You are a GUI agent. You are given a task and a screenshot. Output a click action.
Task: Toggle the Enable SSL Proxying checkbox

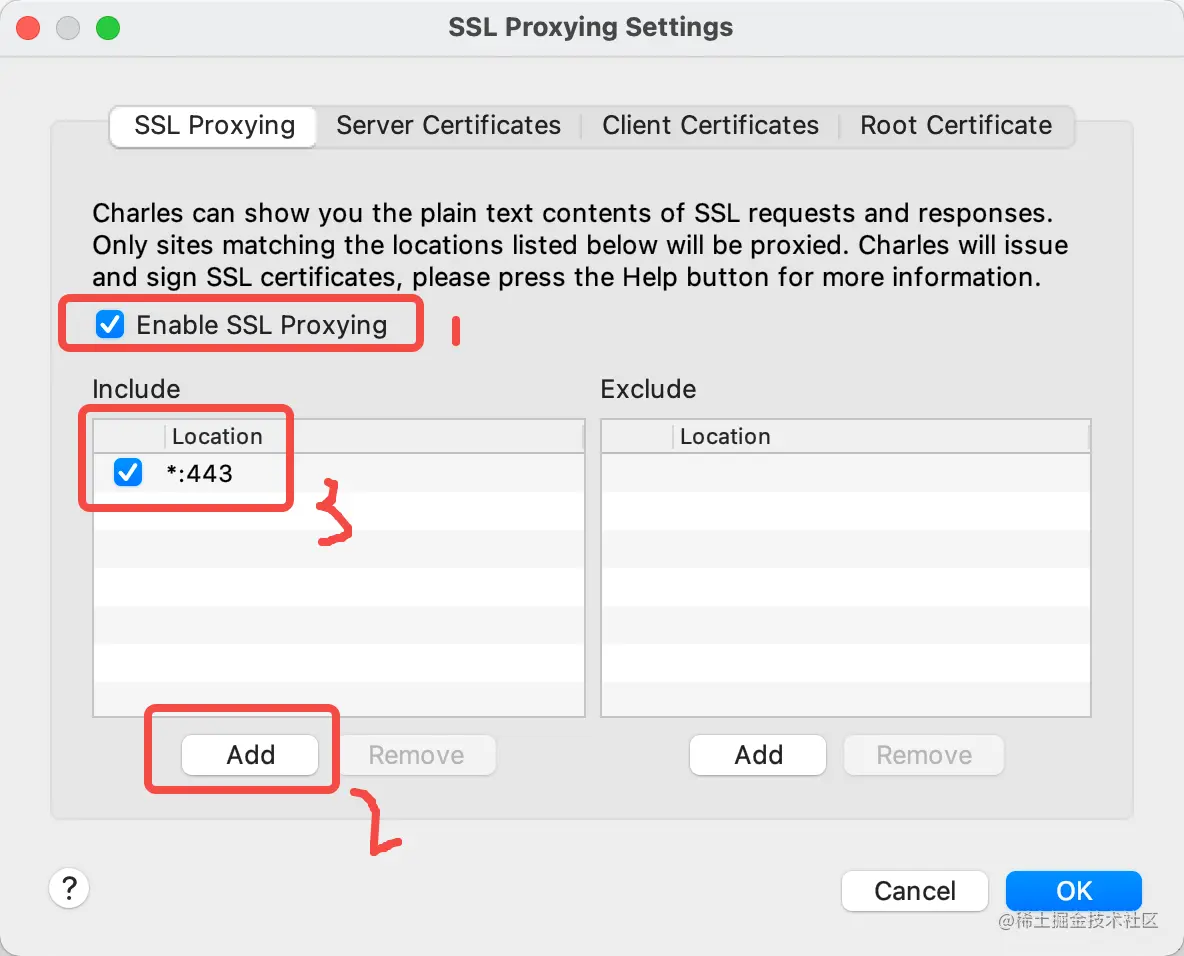pos(110,325)
